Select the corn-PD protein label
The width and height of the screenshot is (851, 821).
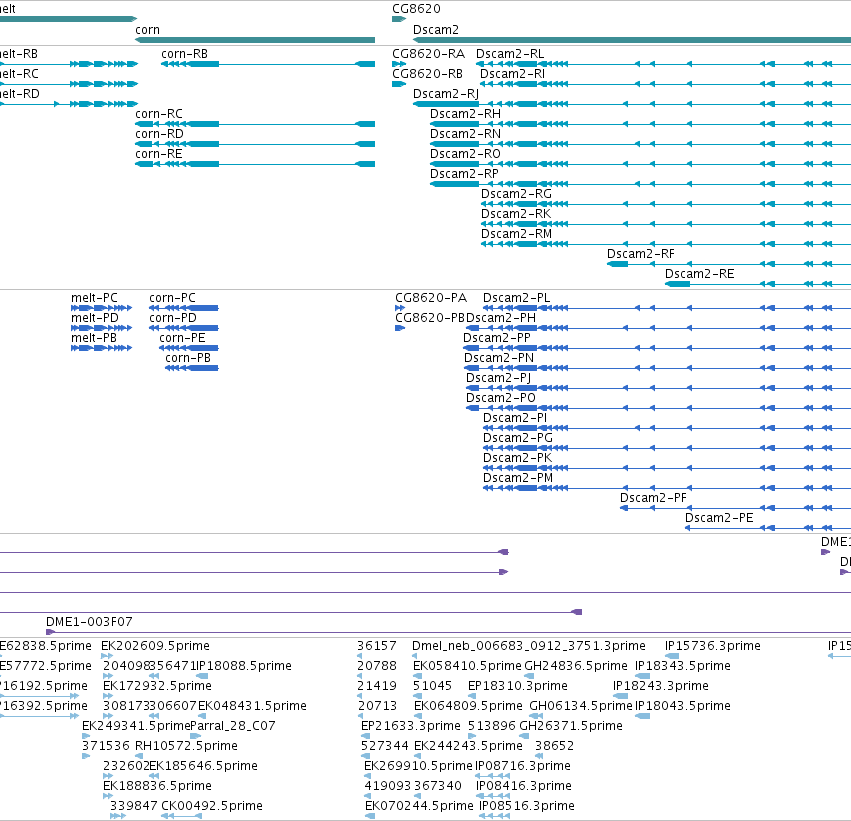(x=173, y=318)
